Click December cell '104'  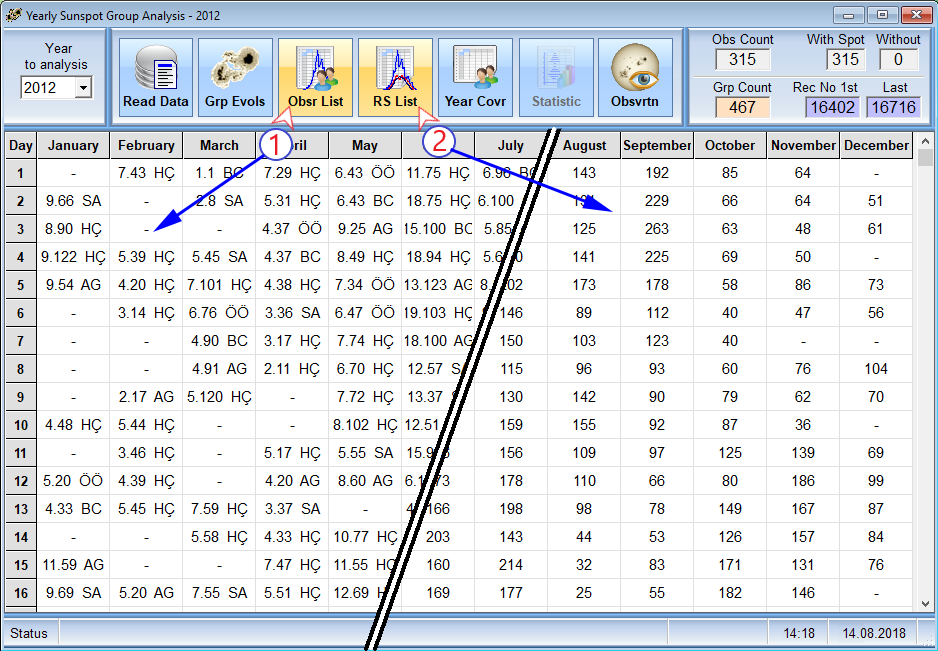click(876, 369)
